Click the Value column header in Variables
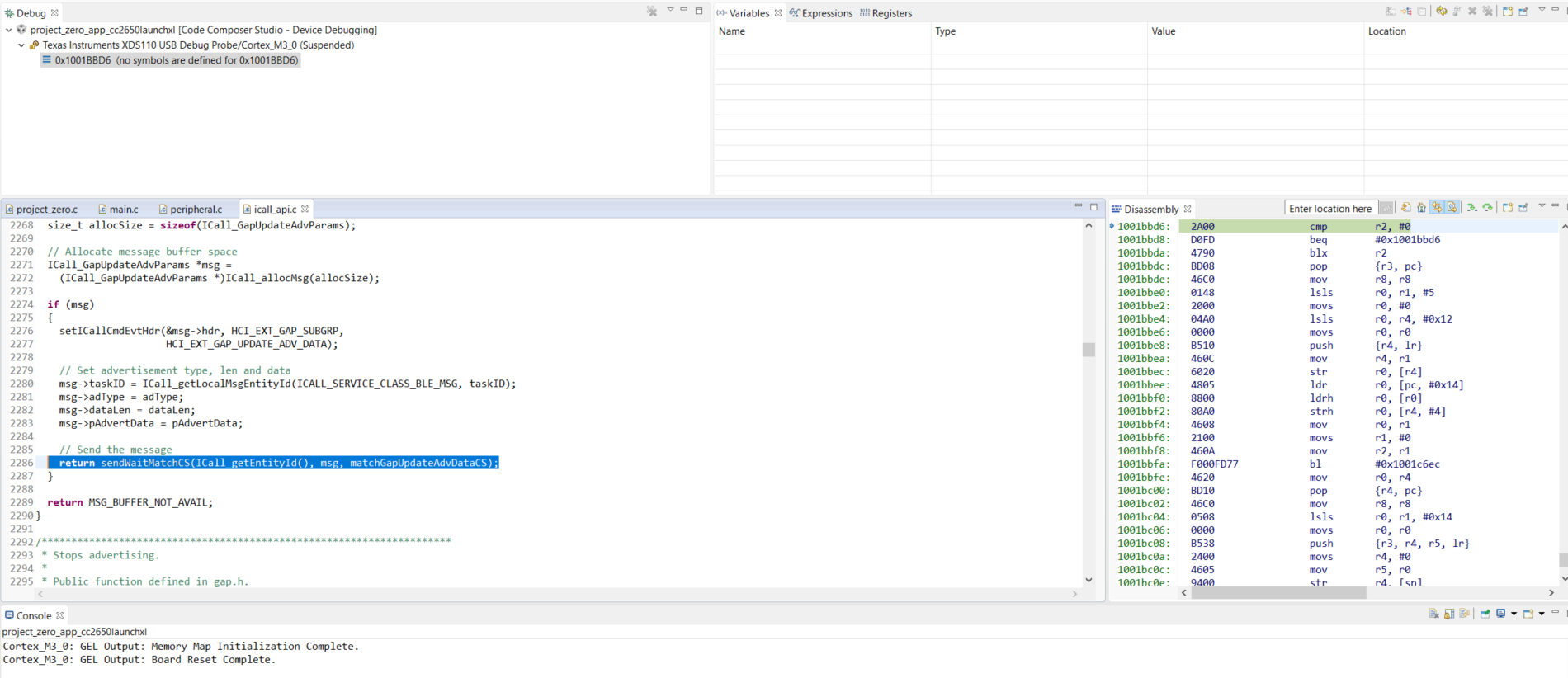 1255,31
